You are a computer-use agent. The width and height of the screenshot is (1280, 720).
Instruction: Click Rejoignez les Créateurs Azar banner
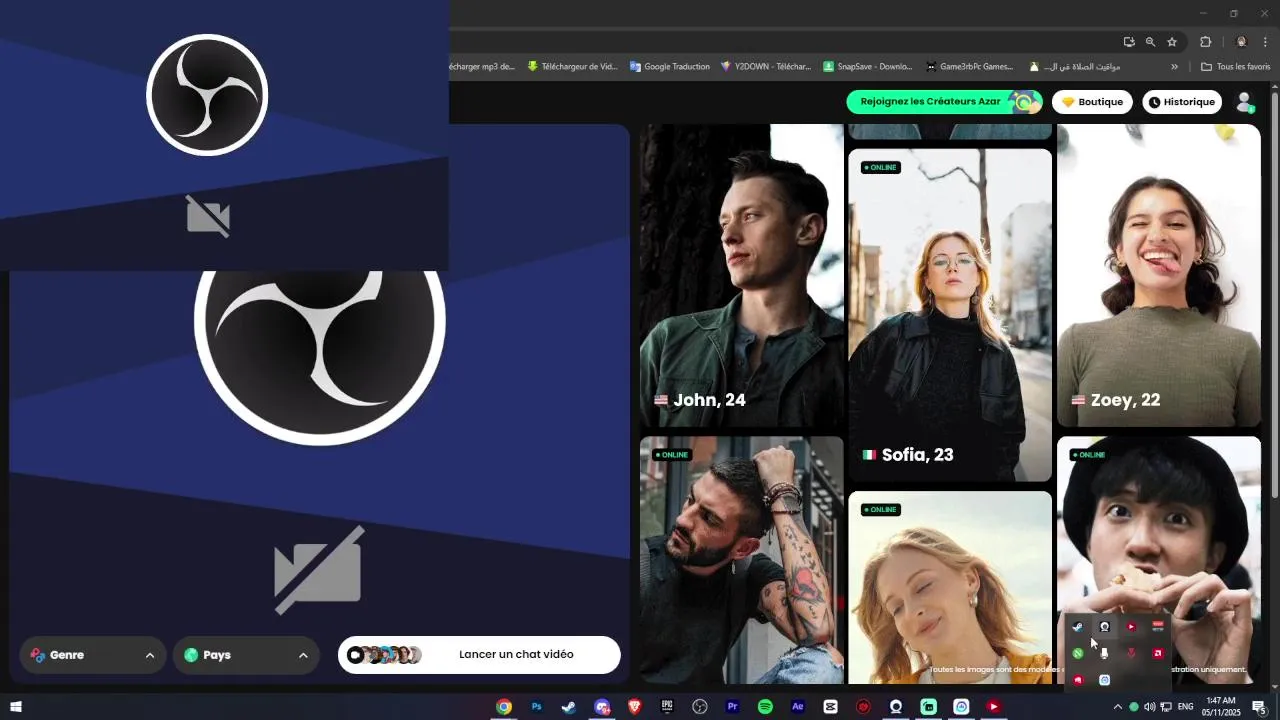pyautogui.click(x=944, y=102)
